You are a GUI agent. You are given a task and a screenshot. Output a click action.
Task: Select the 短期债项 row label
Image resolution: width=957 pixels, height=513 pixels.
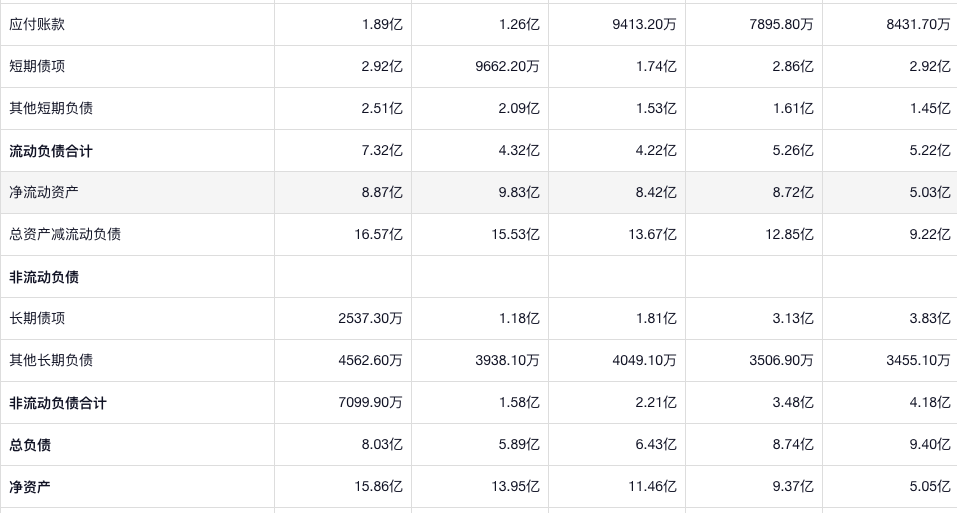(37, 66)
